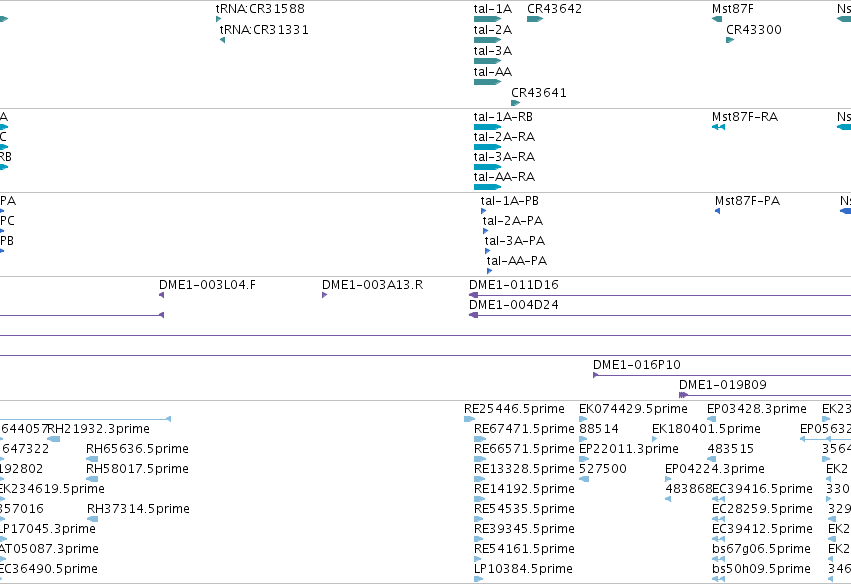Select the RH65636.5prime EST glyph

click(92, 459)
